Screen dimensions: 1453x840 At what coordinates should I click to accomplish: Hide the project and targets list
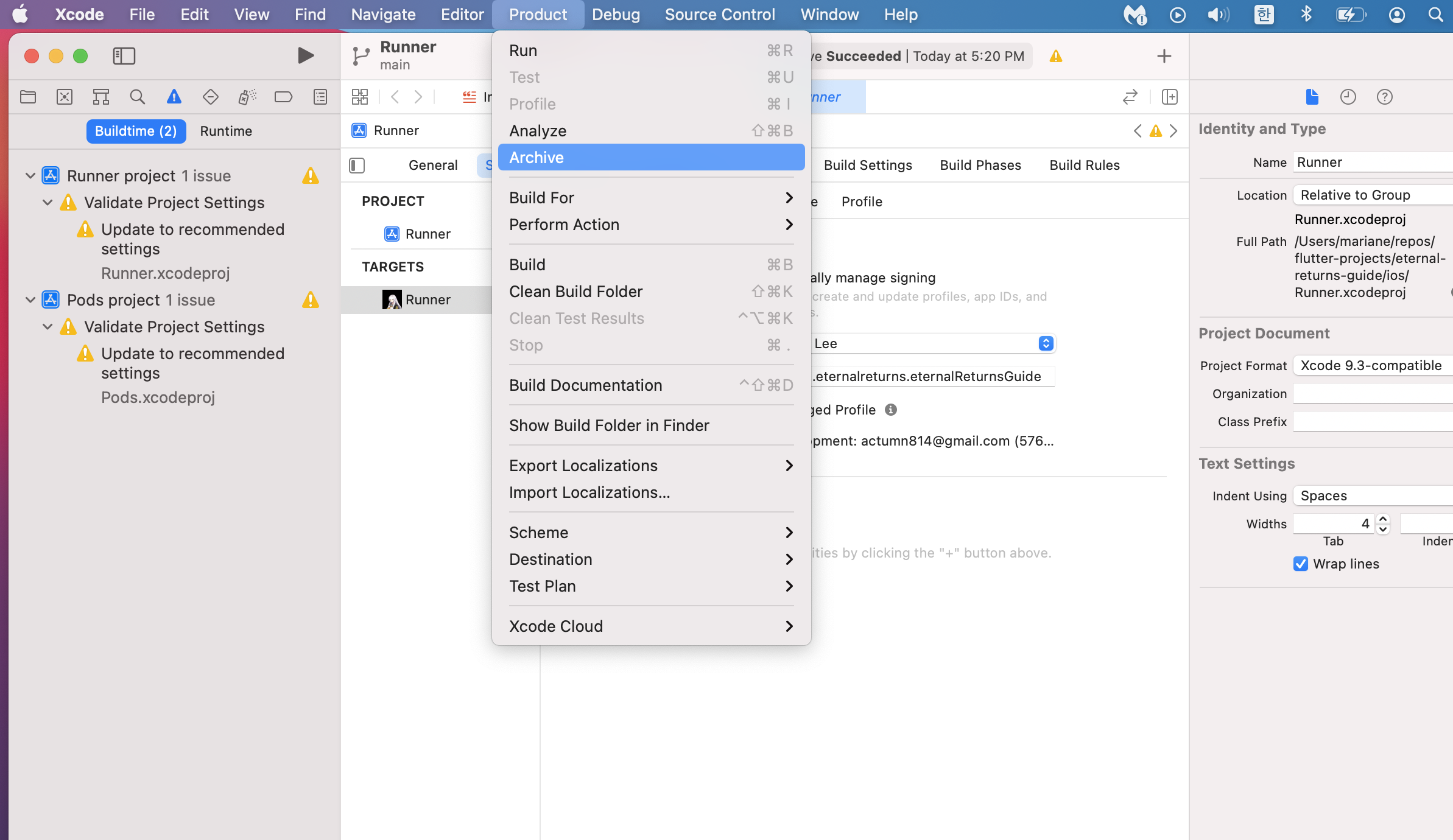click(x=357, y=165)
